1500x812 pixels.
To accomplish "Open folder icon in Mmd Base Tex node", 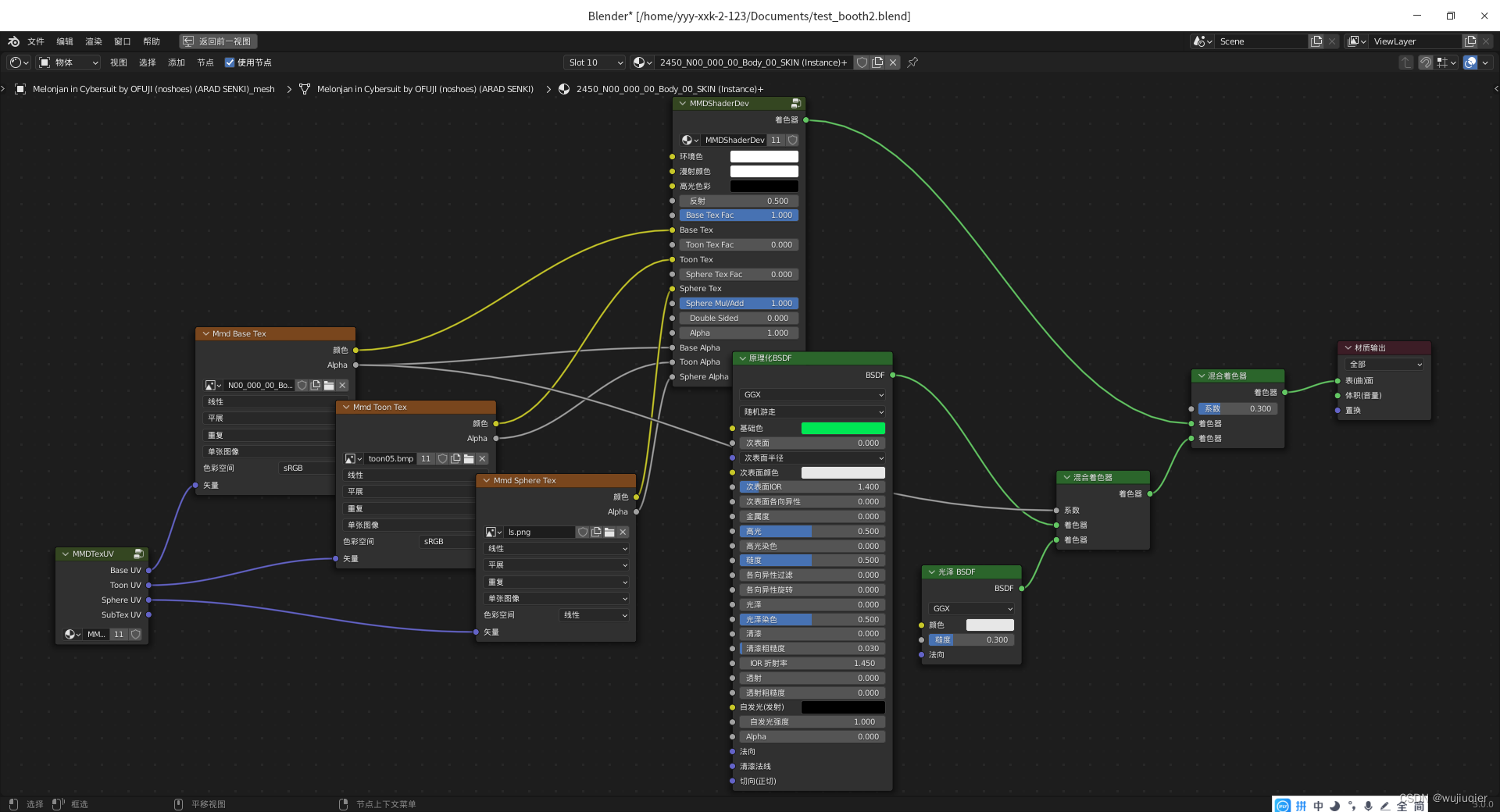I will (x=329, y=385).
